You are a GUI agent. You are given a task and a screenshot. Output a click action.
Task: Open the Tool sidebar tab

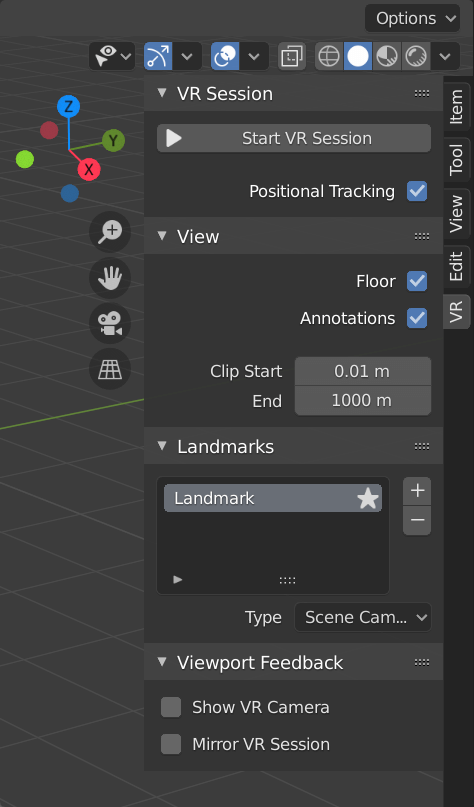pyautogui.click(x=456, y=160)
